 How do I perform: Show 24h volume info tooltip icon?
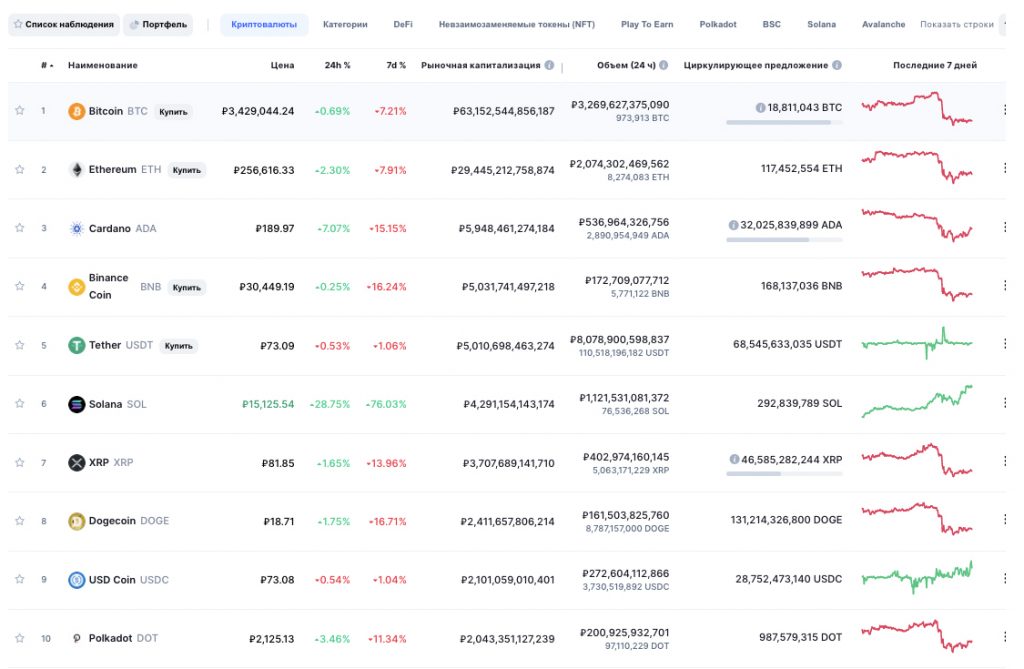pyautogui.click(x=664, y=65)
